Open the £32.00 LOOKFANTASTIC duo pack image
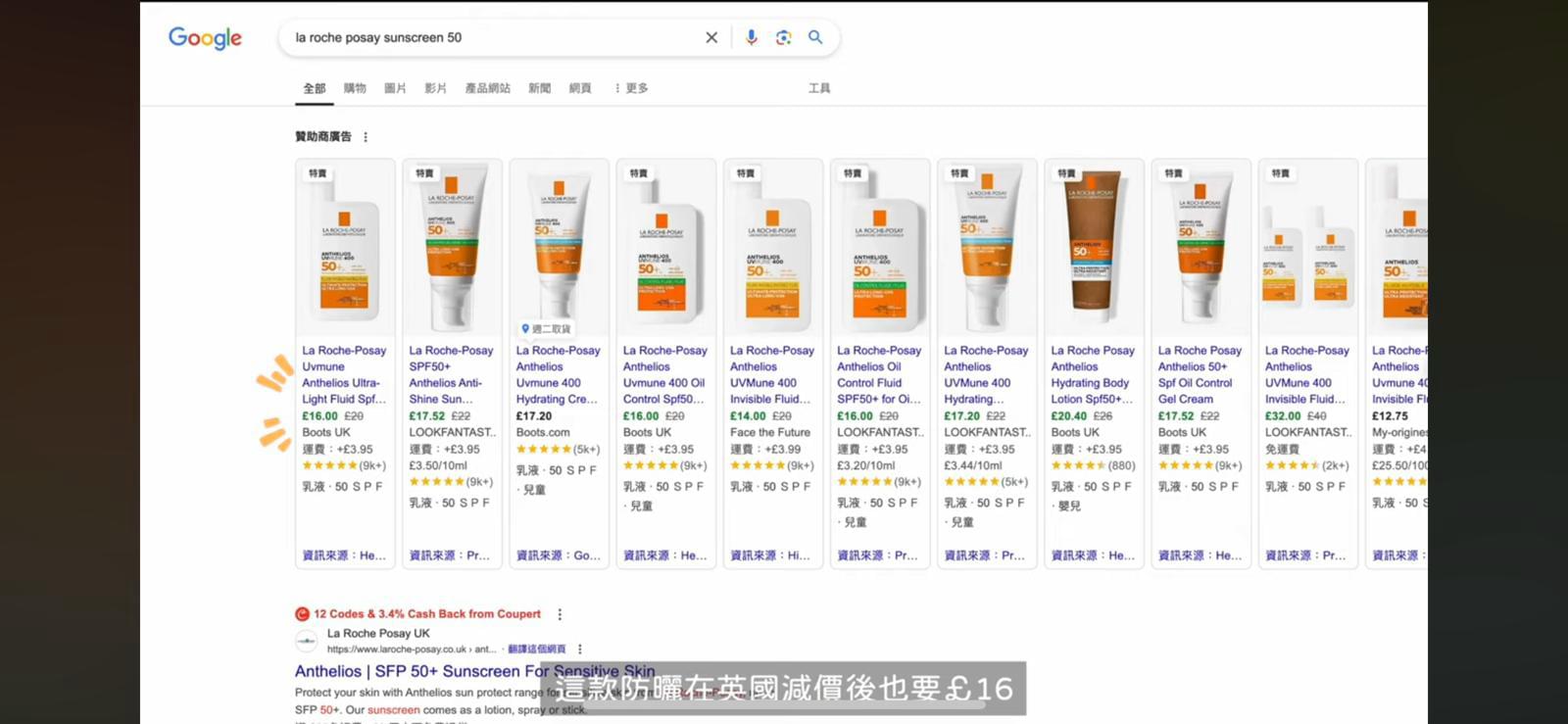Screen dimensions: 1568x724 [1307, 248]
